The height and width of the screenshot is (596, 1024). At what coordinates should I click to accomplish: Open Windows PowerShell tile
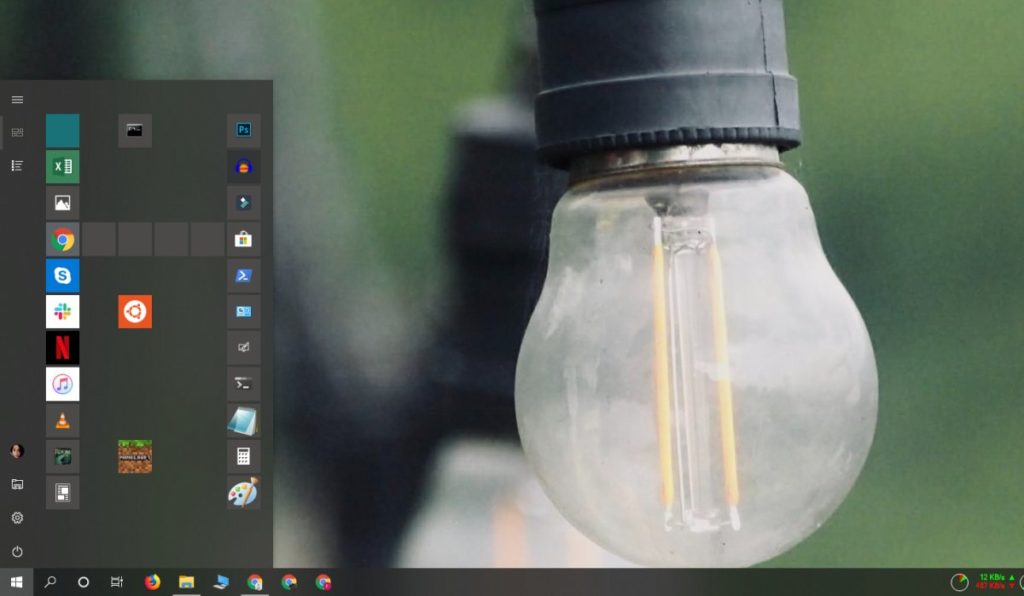[x=243, y=275]
